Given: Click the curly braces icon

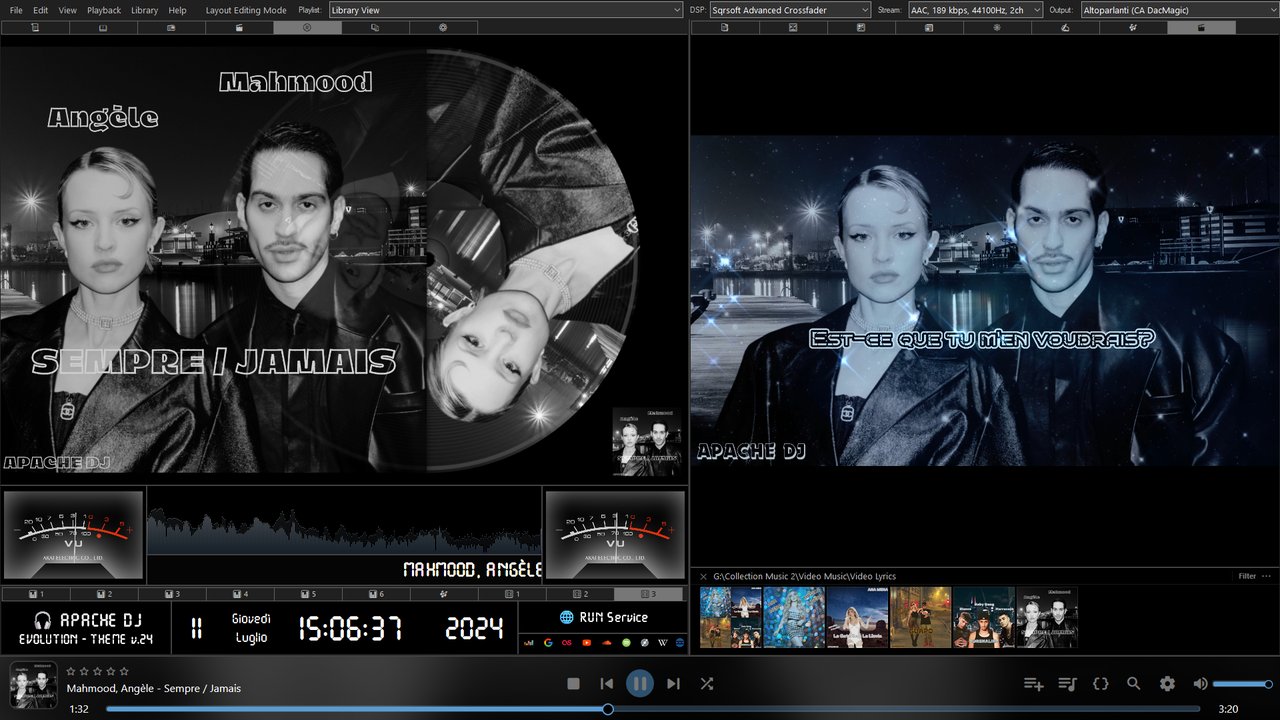Looking at the screenshot, I should point(1101,684).
